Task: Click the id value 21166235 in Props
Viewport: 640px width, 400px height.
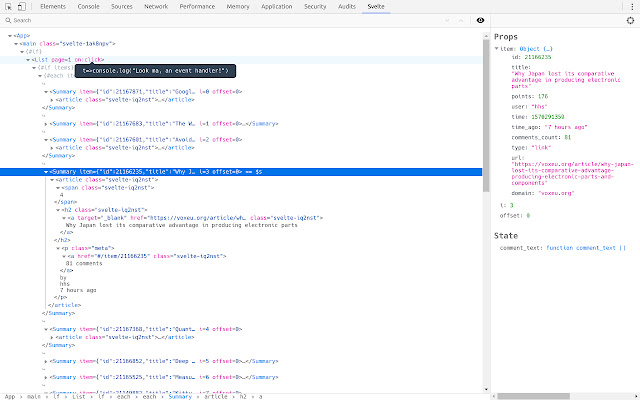Action: pyautogui.click(x=538, y=57)
